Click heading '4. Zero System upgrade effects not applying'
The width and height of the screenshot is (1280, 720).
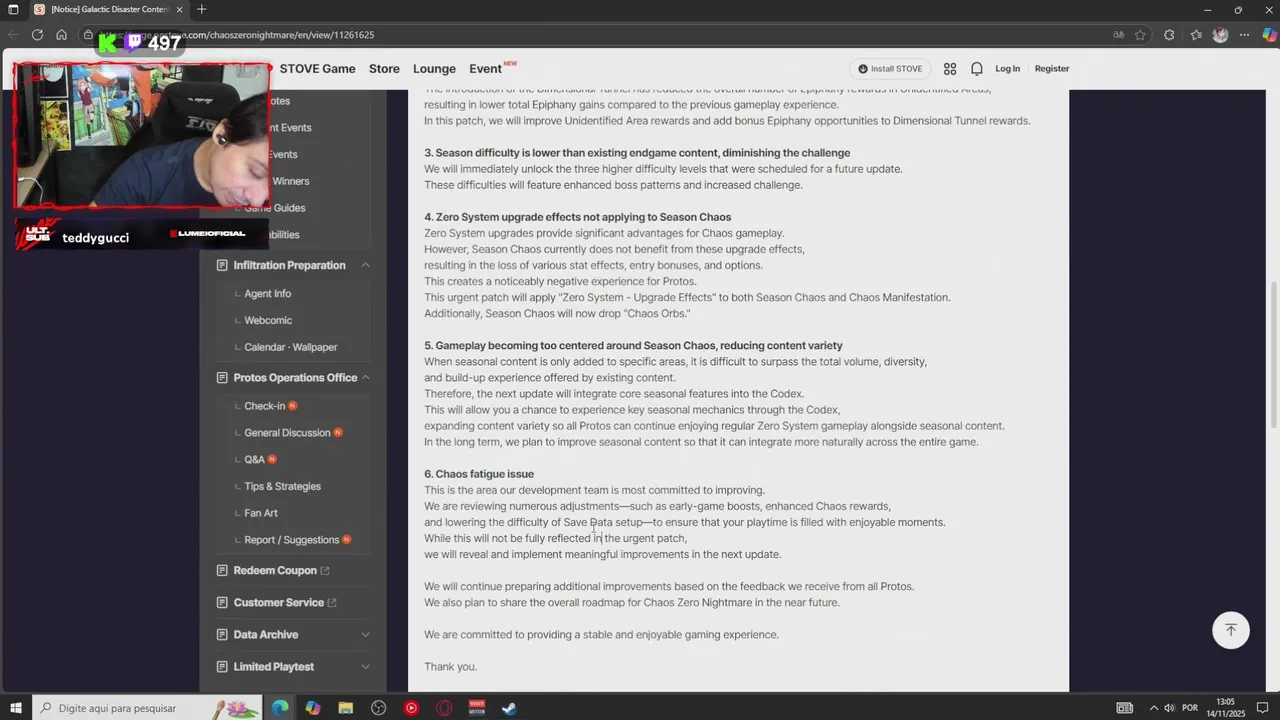coord(577,217)
